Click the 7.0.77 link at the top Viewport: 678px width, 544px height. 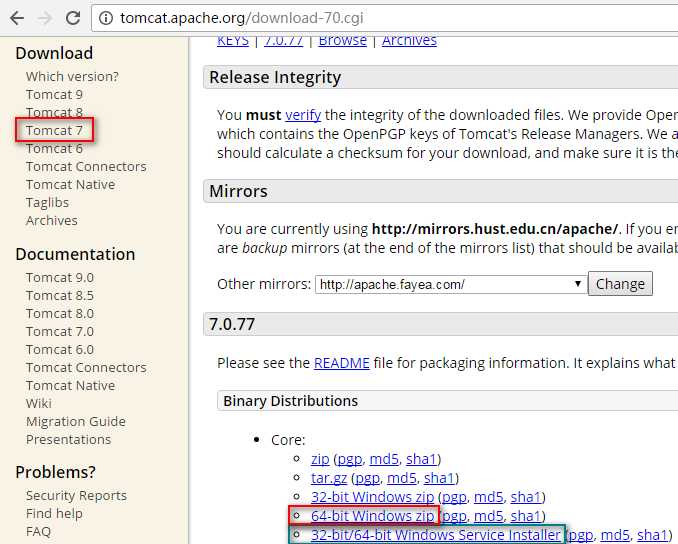[x=284, y=41]
